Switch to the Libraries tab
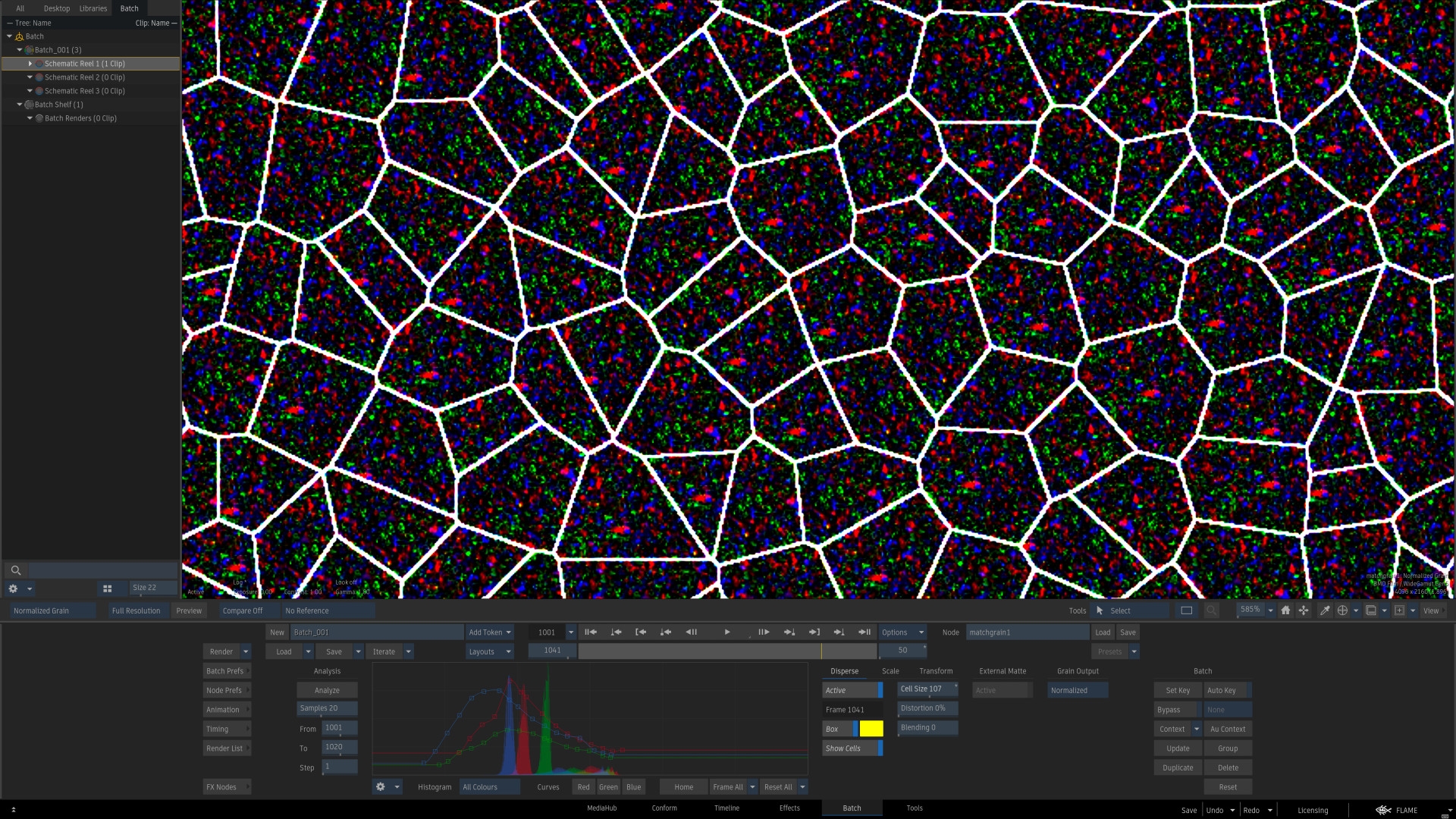The width and height of the screenshot is (1456, 819). pyautogui.click(x=93, y=8)
